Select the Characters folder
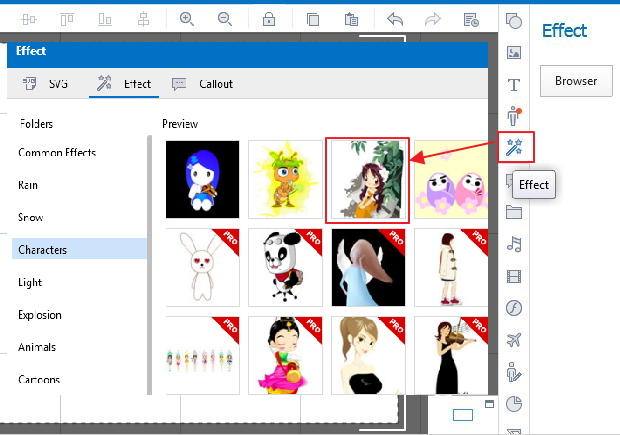620x435 pixels. click(79, 249)
